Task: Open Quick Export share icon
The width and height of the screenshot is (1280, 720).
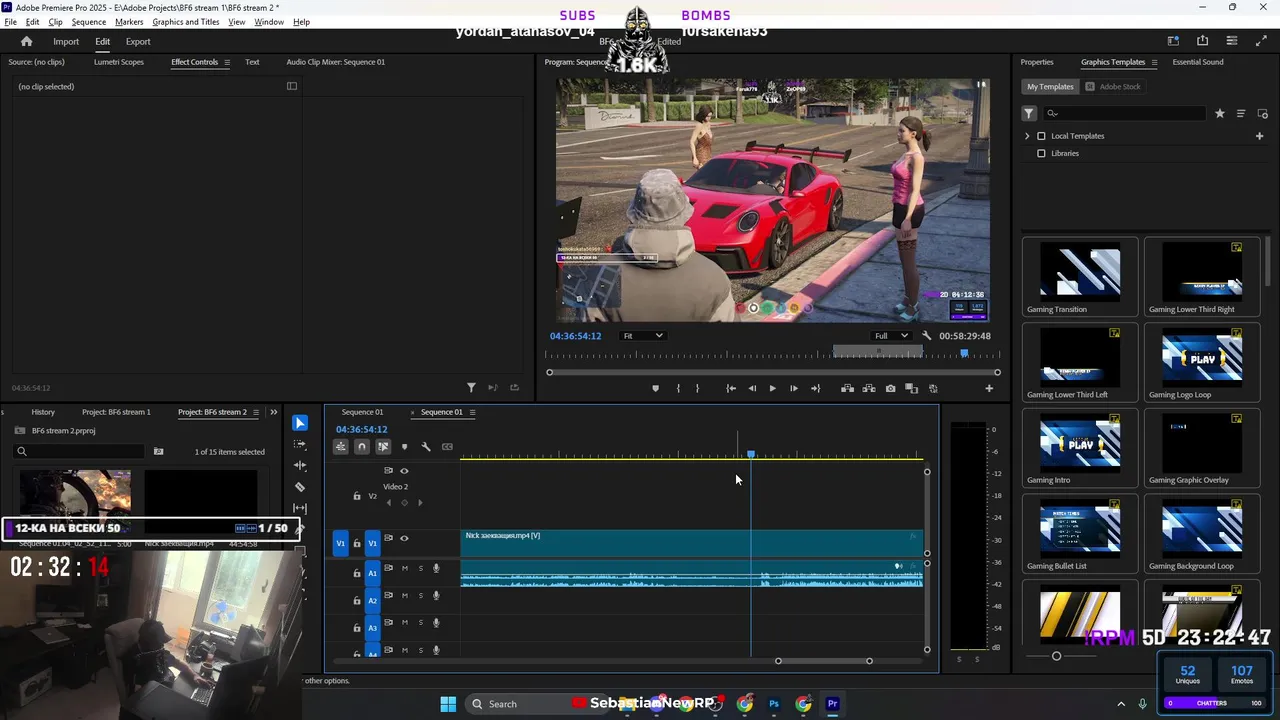Action: [1202, 41]
